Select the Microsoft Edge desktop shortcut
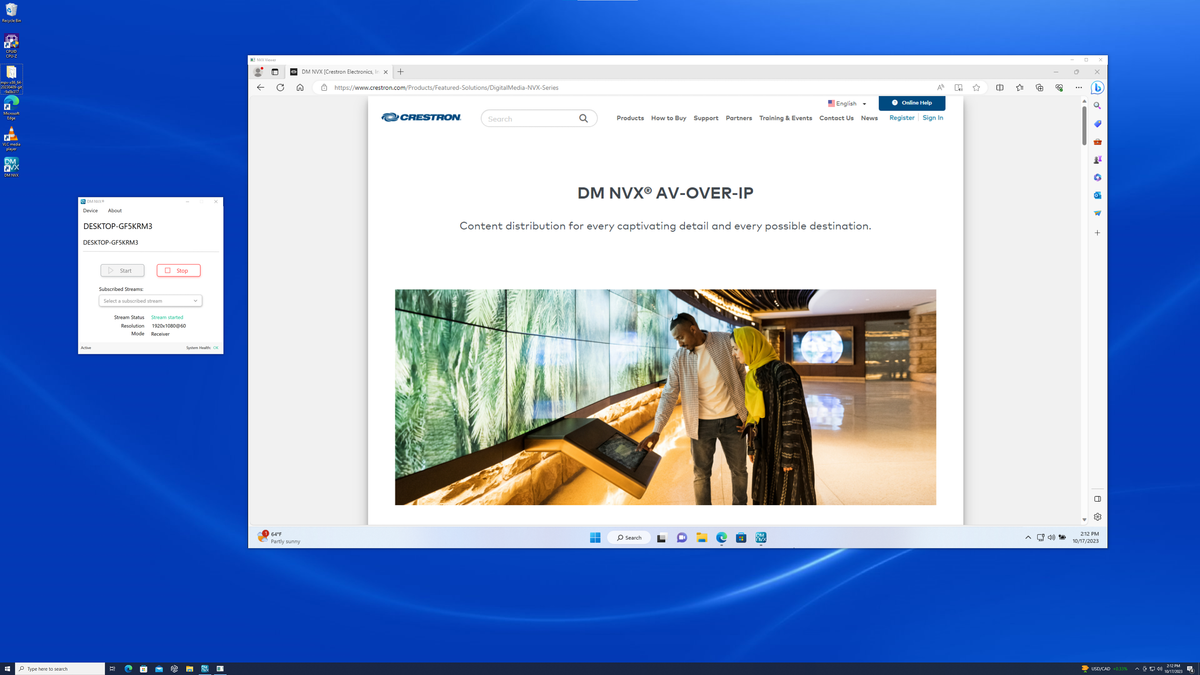The width and height of the screenshot is (1200, 675). 11,108
